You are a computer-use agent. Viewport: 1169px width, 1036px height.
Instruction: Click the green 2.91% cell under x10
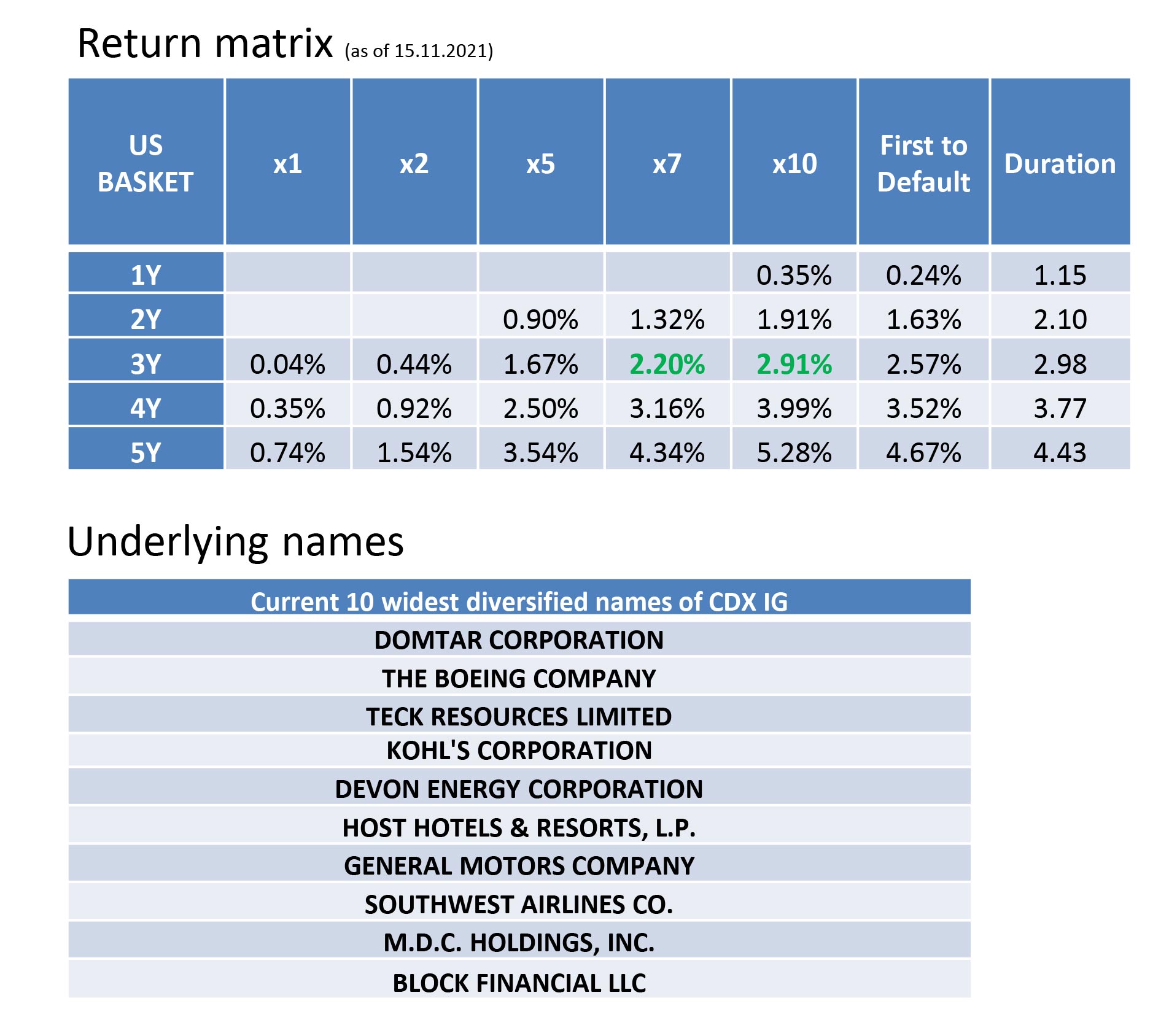click(x=794, y=363)
